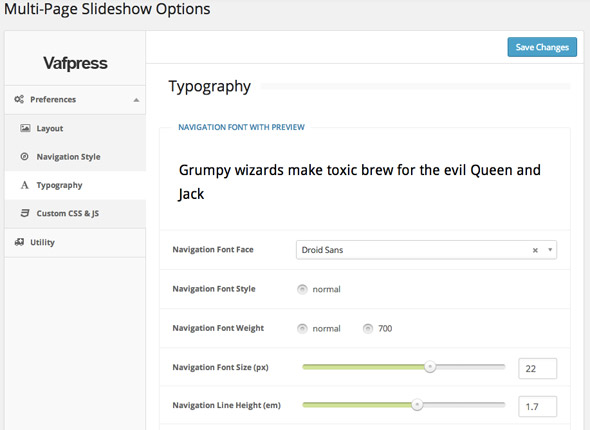Click the Navigation Line Height value field

pyautogui.click(x=537, y=406)
